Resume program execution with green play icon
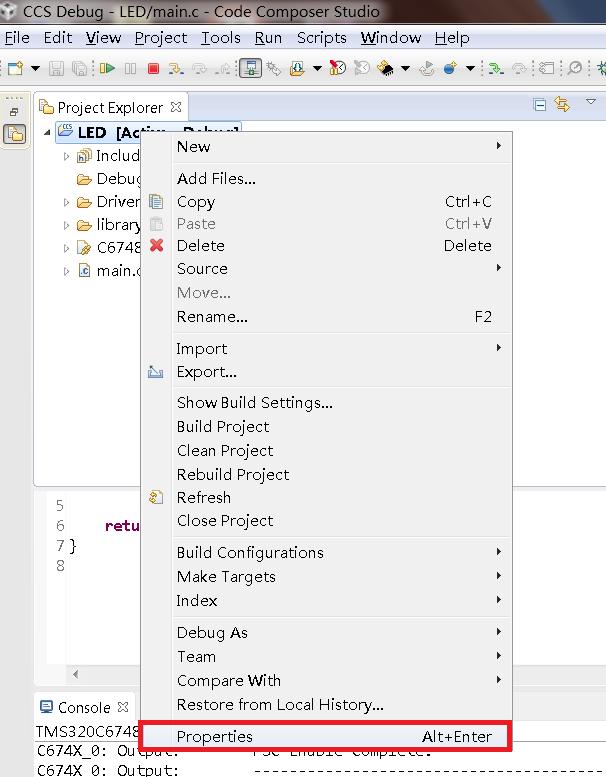The width and height of the screenshot is (606, 777). [x=107, y=68]
